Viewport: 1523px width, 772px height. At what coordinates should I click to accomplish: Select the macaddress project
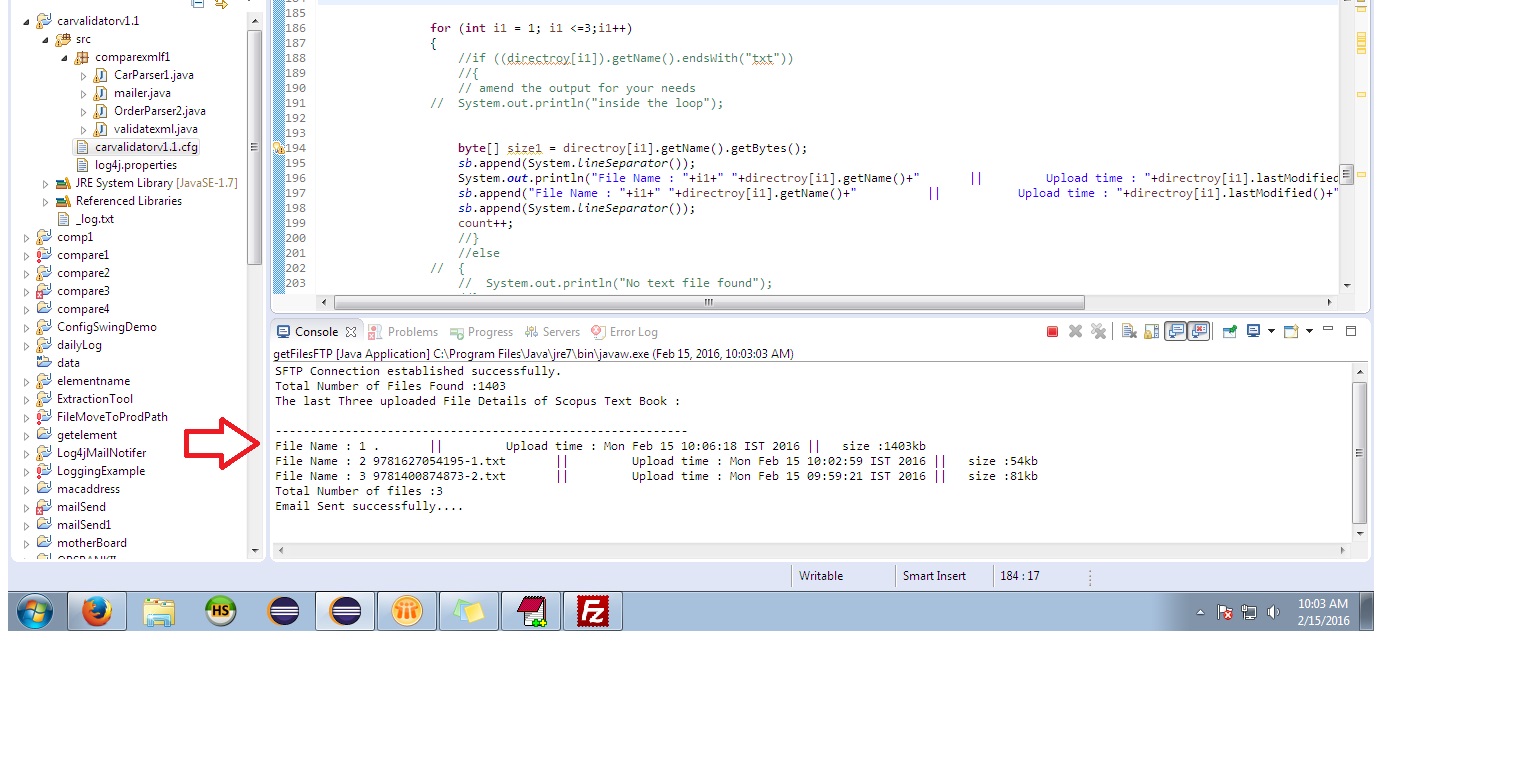[x=88, y=489]
